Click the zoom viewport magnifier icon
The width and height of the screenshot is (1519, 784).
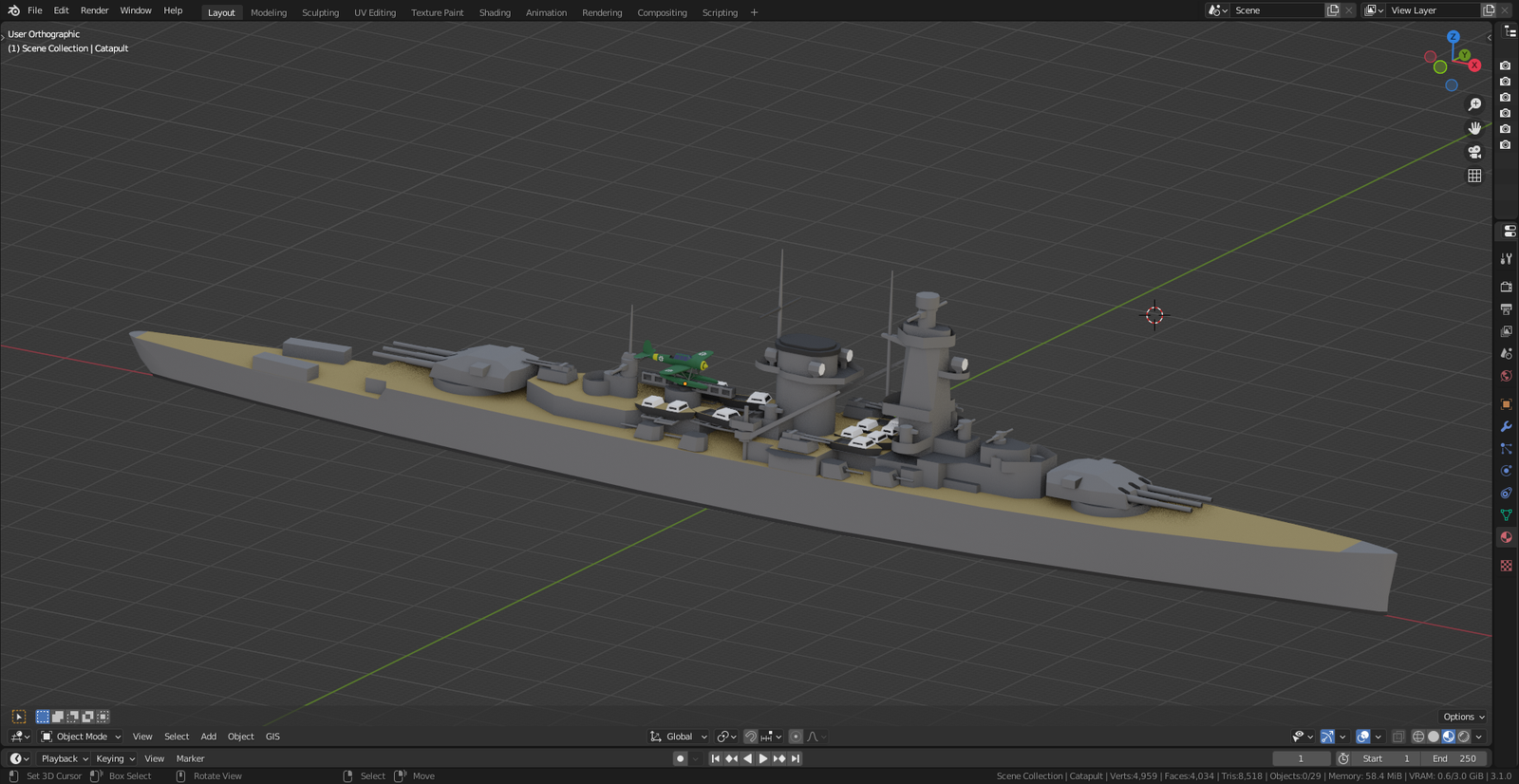[x=1474, y=104]
